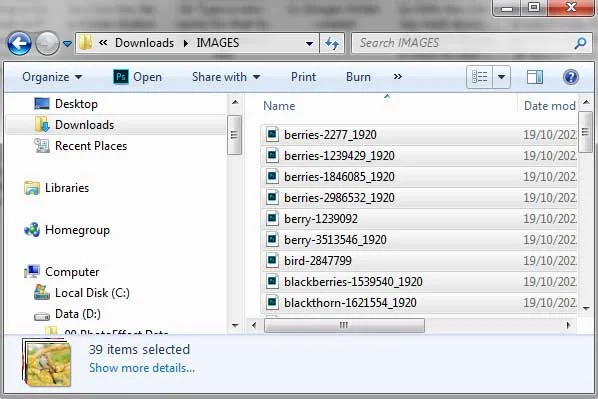Close the Explorer window

(x=571, y=7)
